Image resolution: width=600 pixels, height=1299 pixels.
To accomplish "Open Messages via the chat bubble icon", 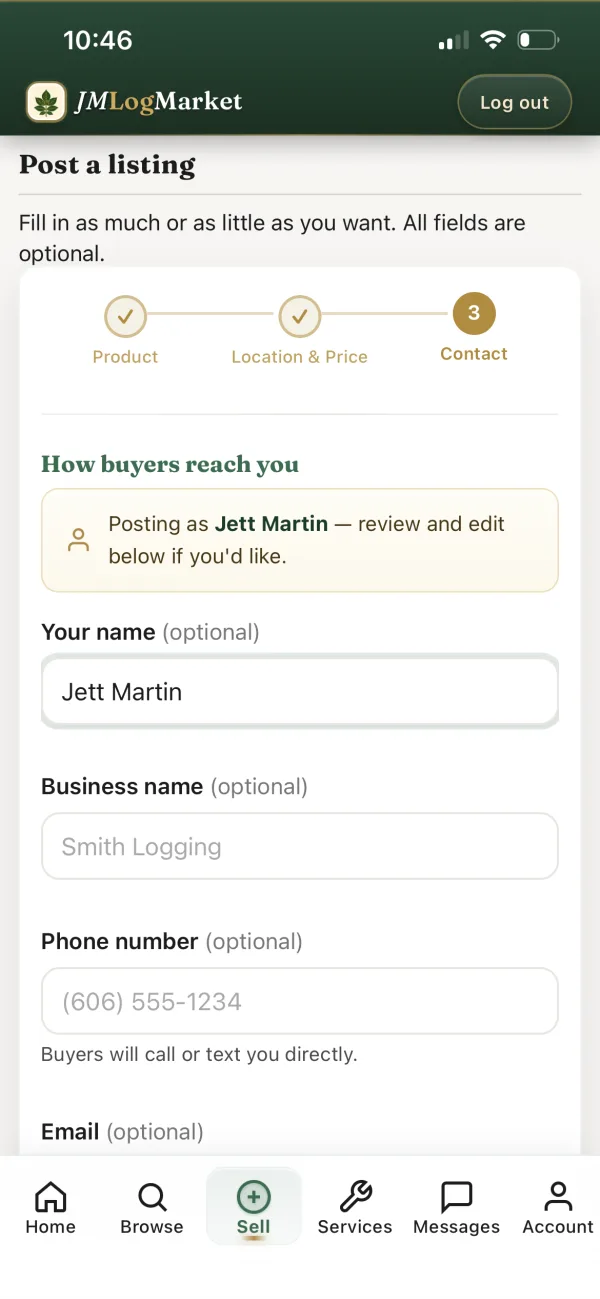I will tap(456, 1196).
